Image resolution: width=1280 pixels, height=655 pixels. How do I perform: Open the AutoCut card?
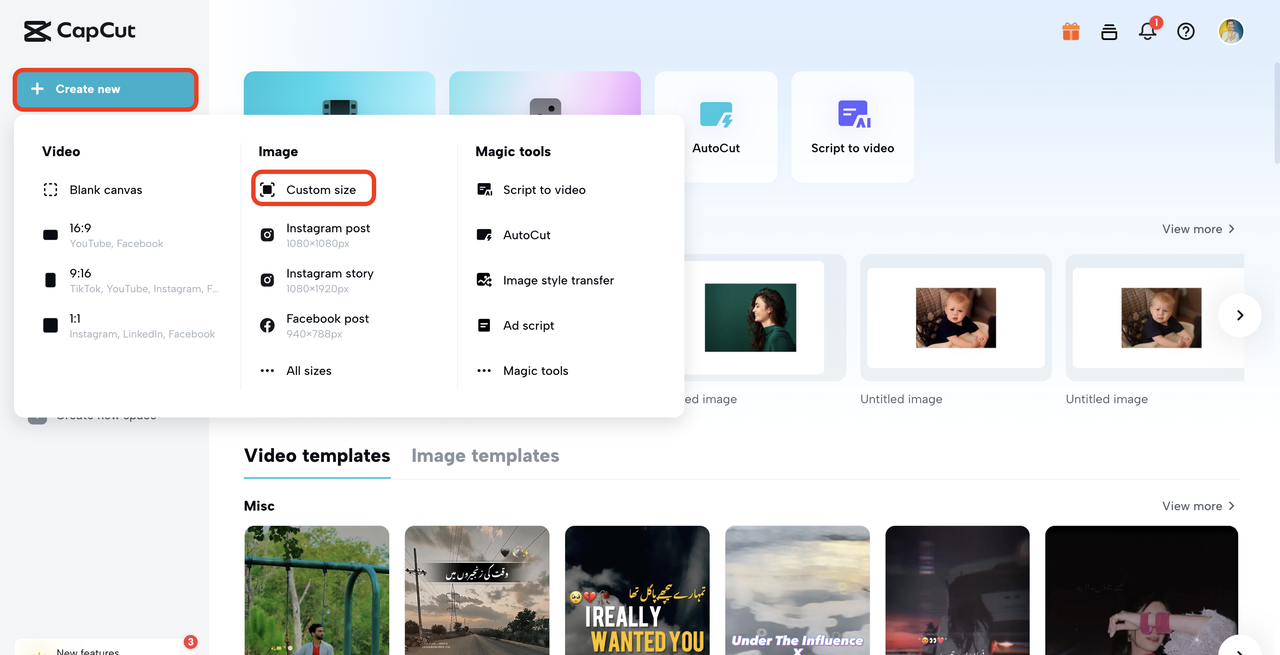click(716, 125)
